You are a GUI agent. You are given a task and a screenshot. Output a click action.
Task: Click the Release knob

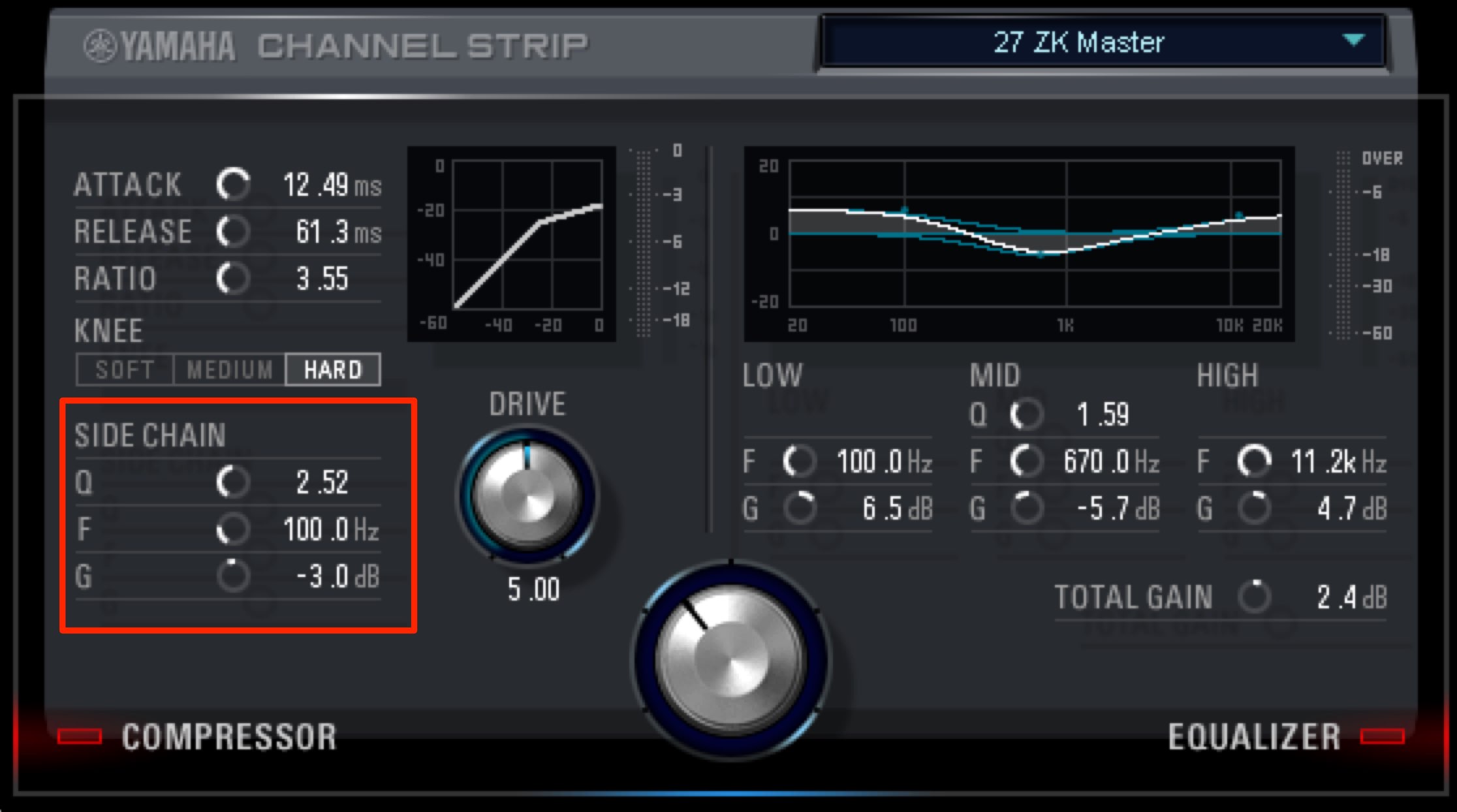(233, 232)
